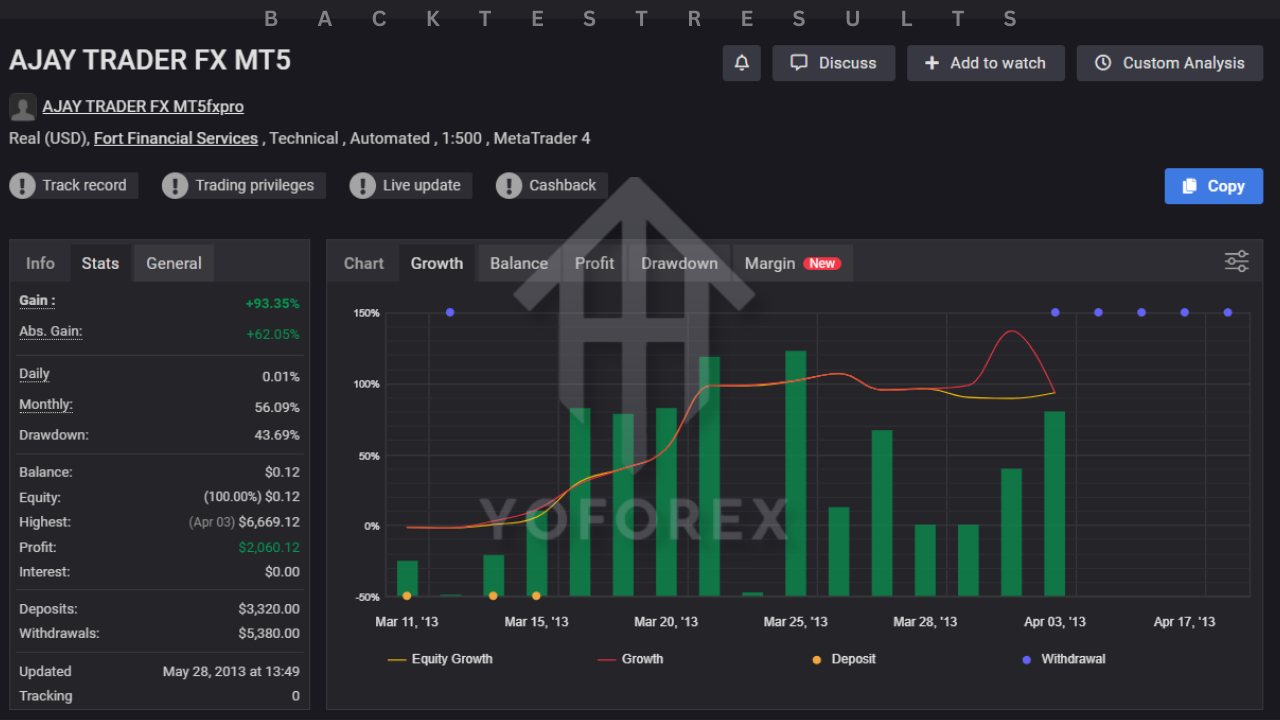Image resolution: width=1280 pixels, height=720 pixels.
Task: Click Track record warning icon
Action: pyautogui.click(x=23, y=186)
